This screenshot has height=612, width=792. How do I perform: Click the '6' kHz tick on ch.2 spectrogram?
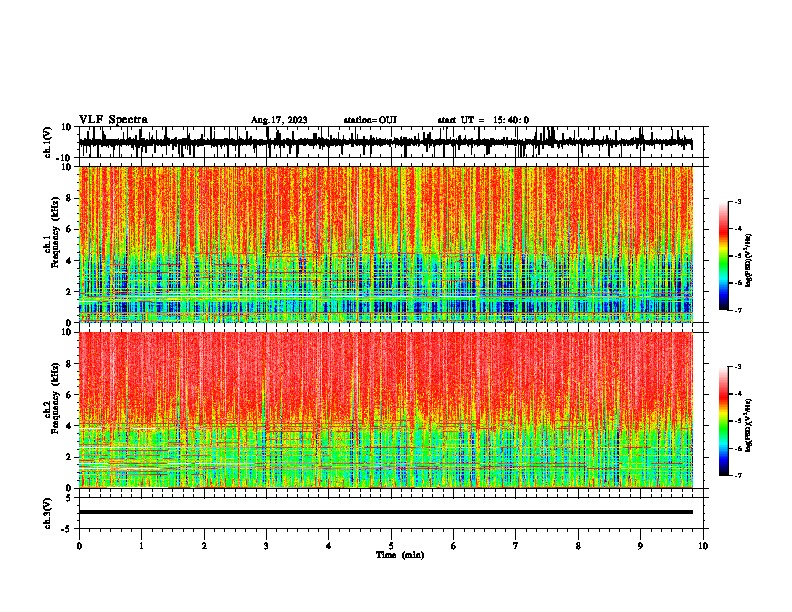70,395
